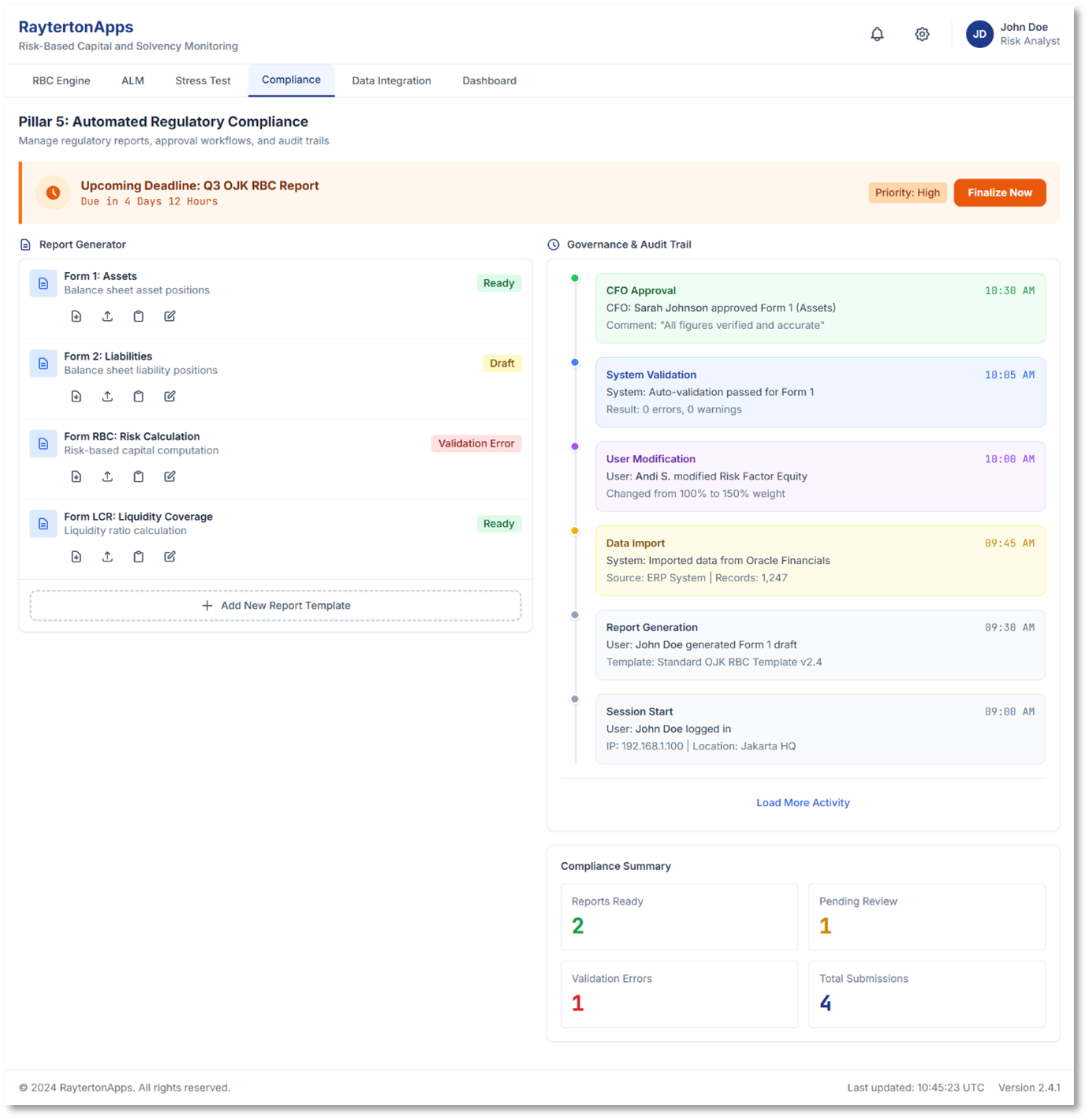Screen dimensions: 1089x1120
Task: Add New Report Template
Action: (x=276, y=605)
